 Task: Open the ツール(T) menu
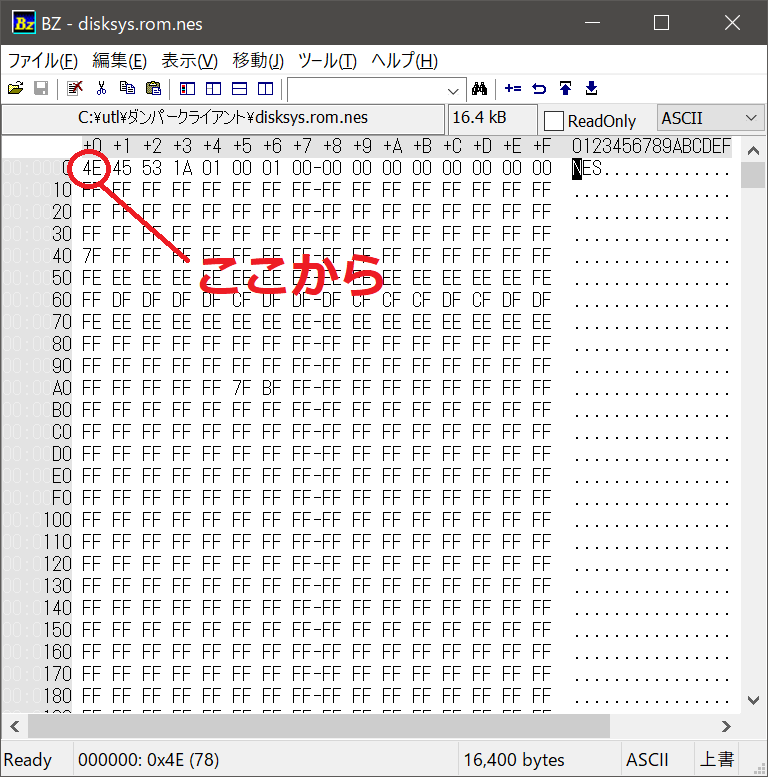[x=327, y=61]
